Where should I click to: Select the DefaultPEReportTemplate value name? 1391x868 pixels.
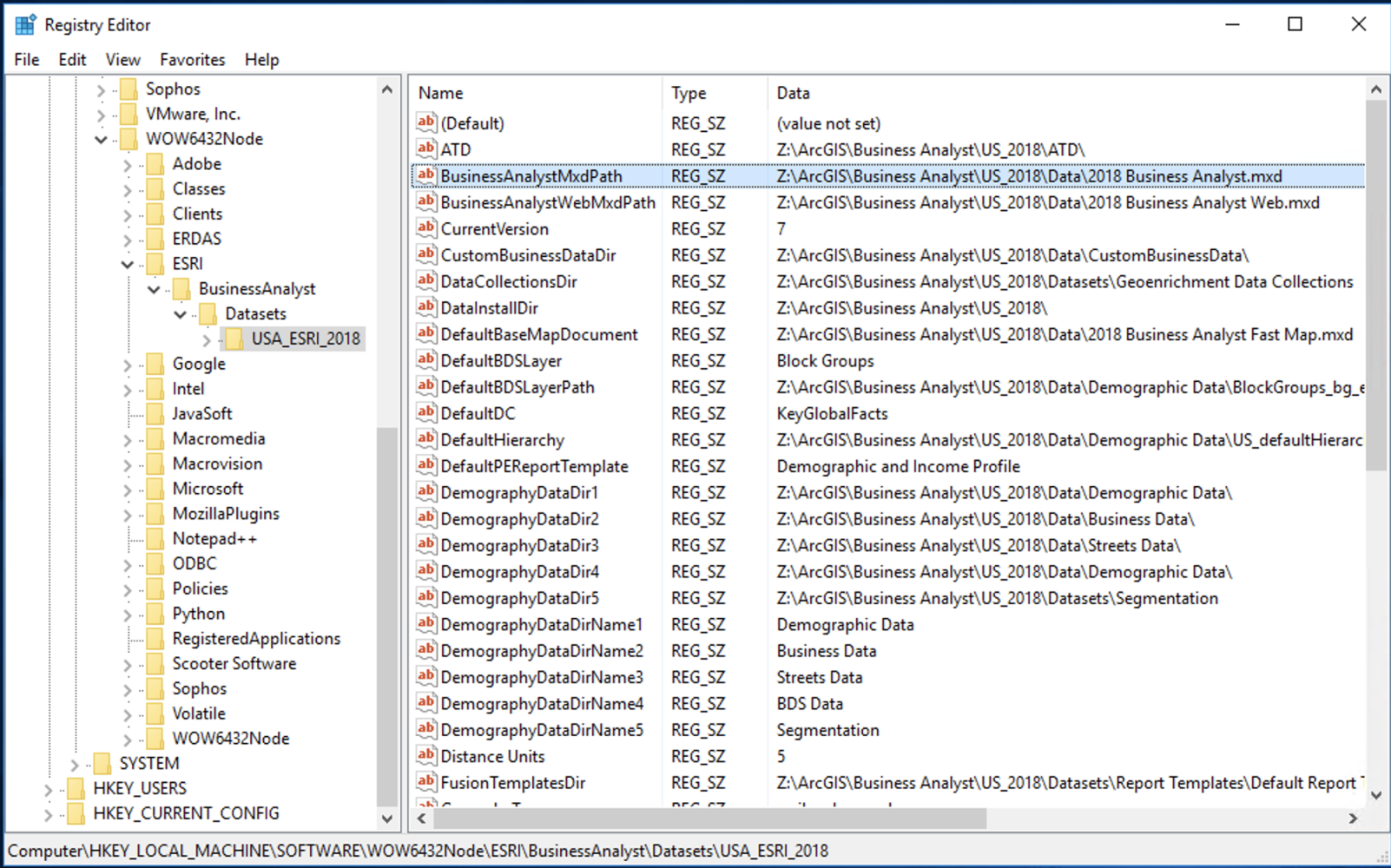534,465
